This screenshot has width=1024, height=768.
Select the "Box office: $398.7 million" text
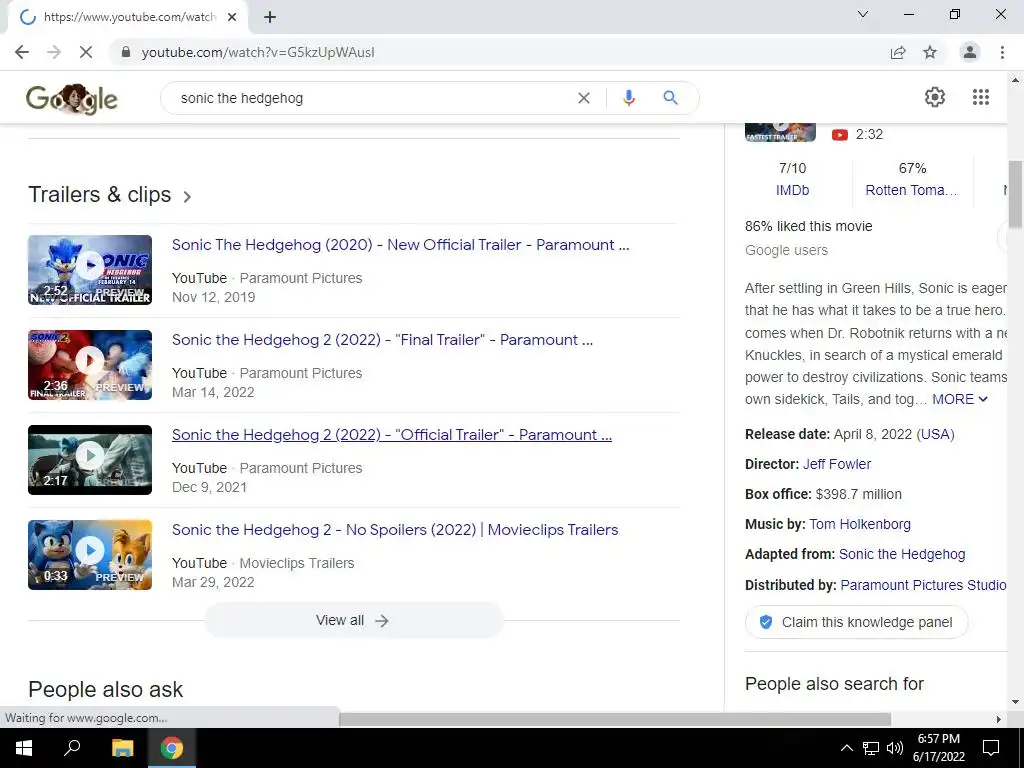point(823,494)
